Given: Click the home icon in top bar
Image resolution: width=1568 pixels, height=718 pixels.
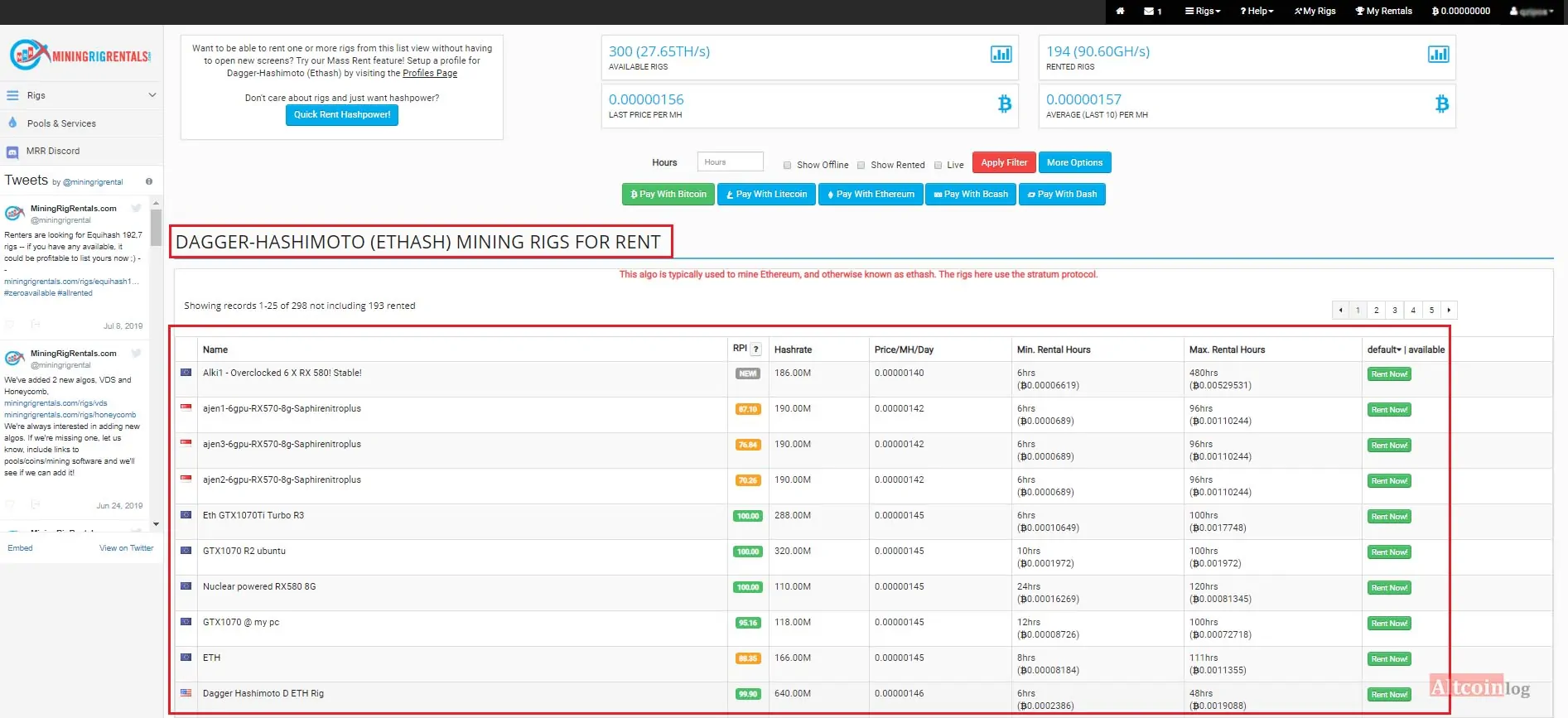Looking at the screenshot, I should pos(1120,11).
